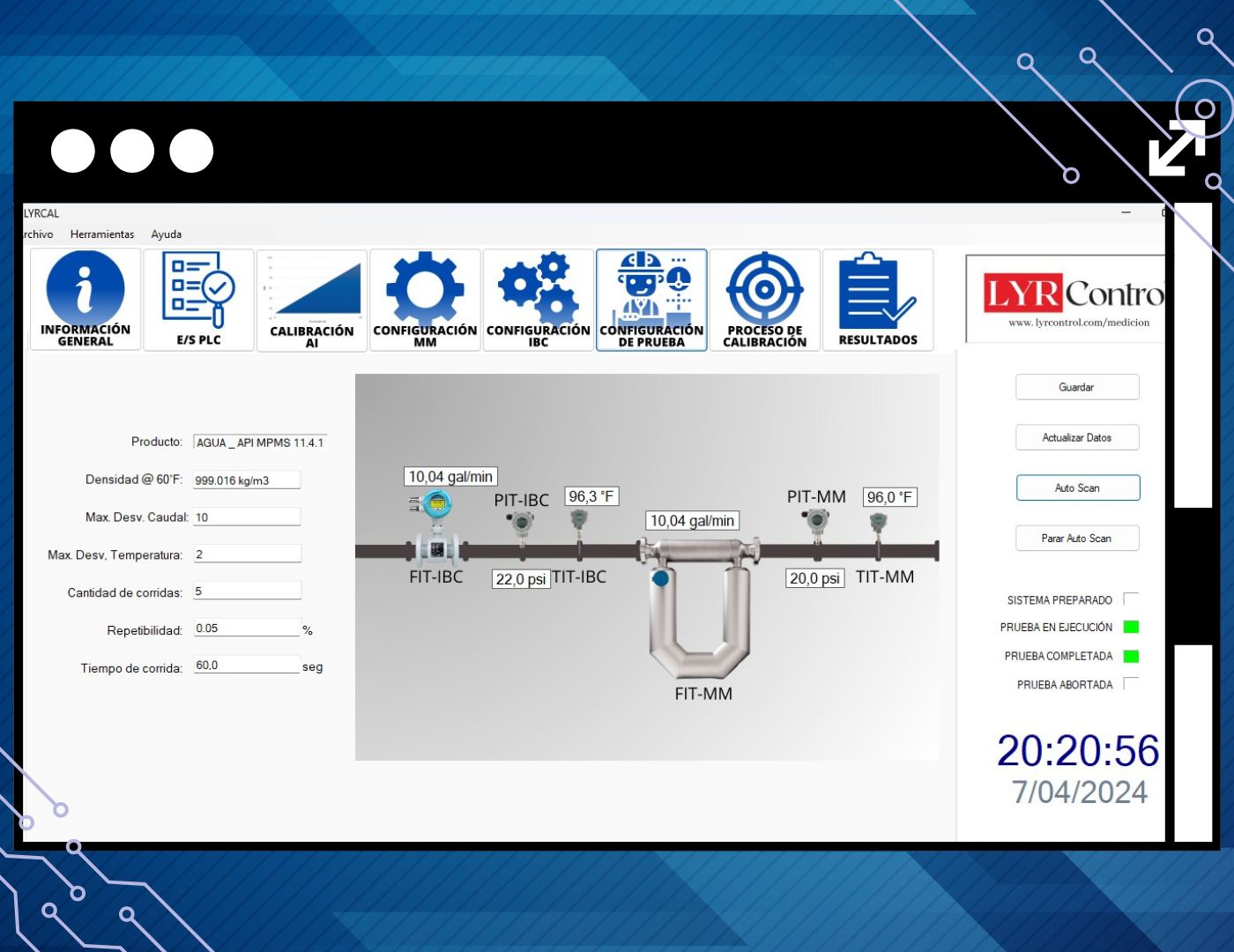Open the Producto field showing AGUA

(x=260, y=443)
